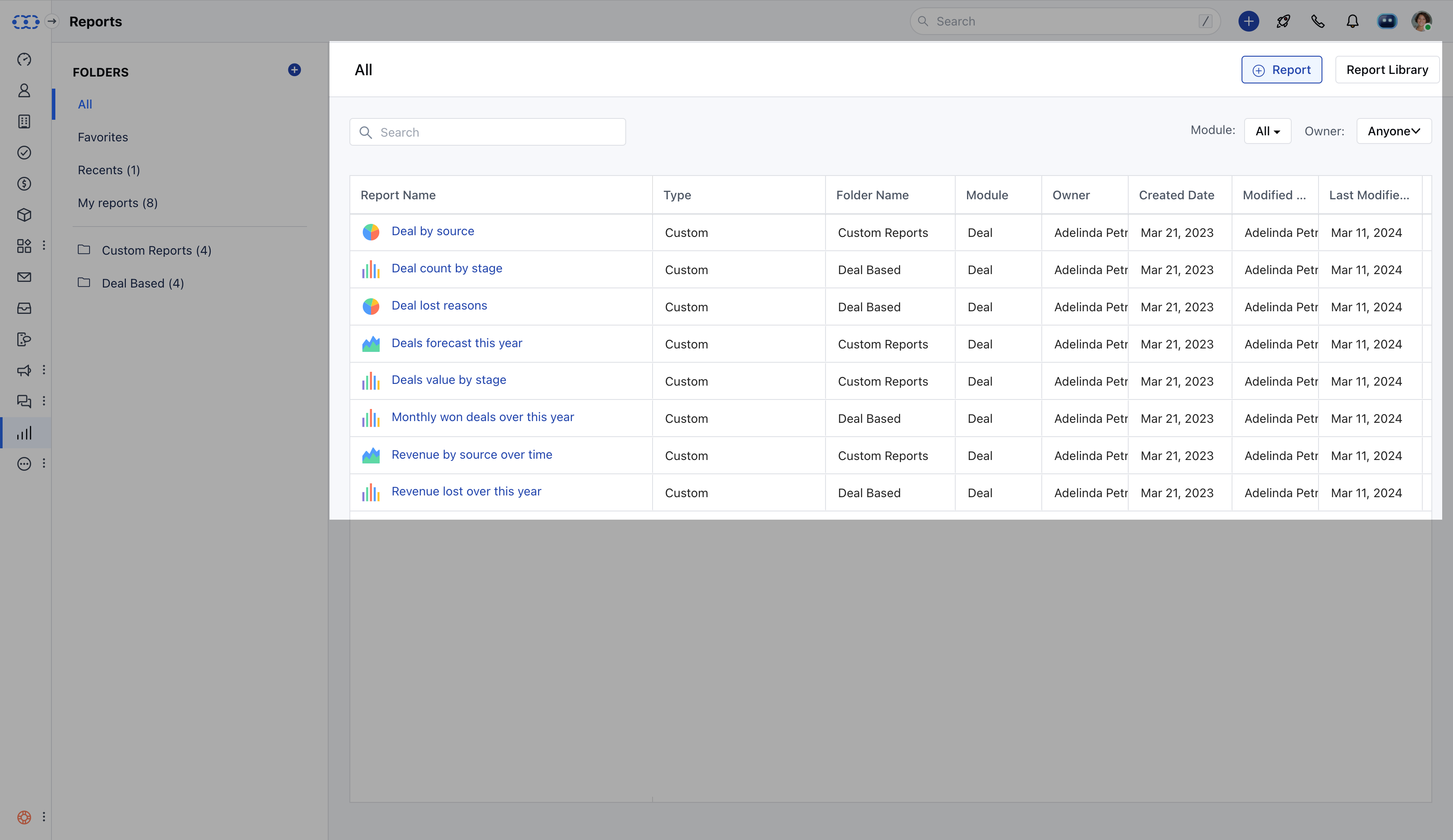
Task: Open options dots next to ellipsis icon
Action: pos(44,463)
